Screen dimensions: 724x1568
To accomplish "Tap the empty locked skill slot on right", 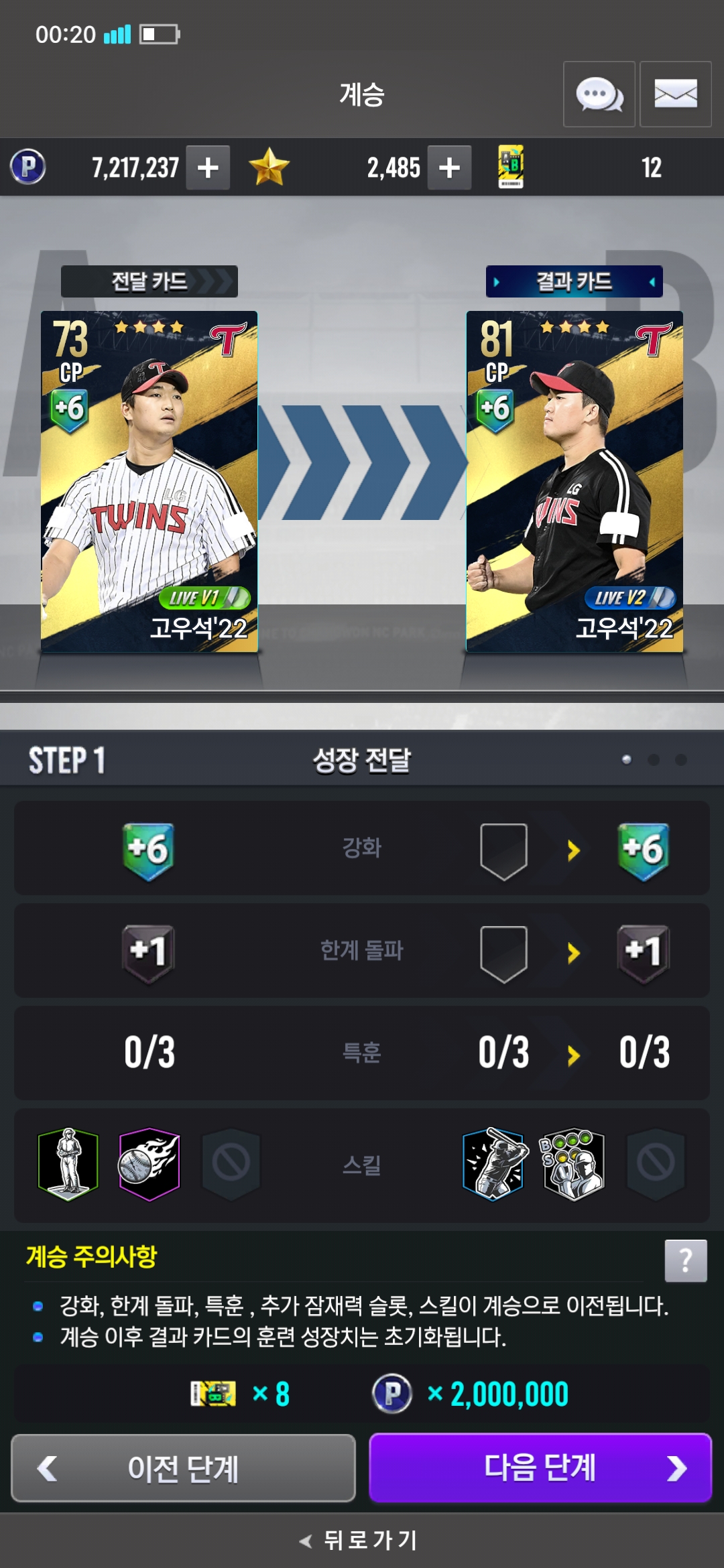I will click(656, 1163).
